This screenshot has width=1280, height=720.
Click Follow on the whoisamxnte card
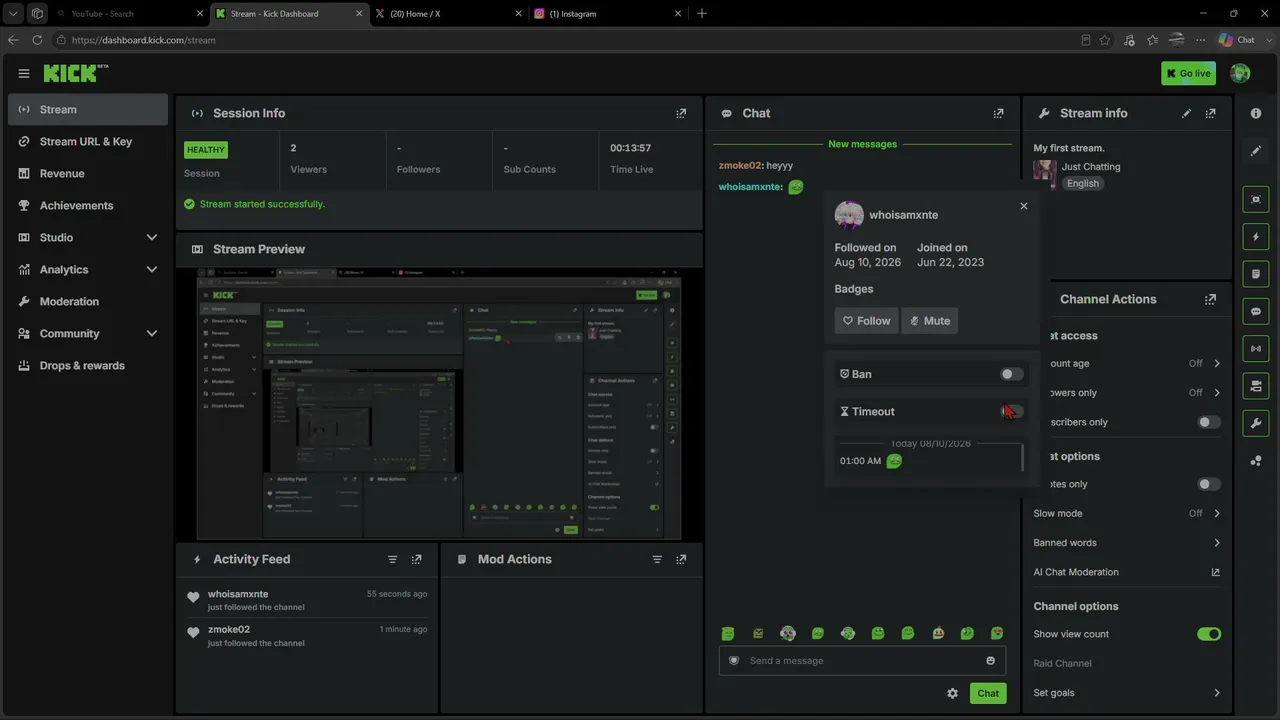click(x=866, y=321)
